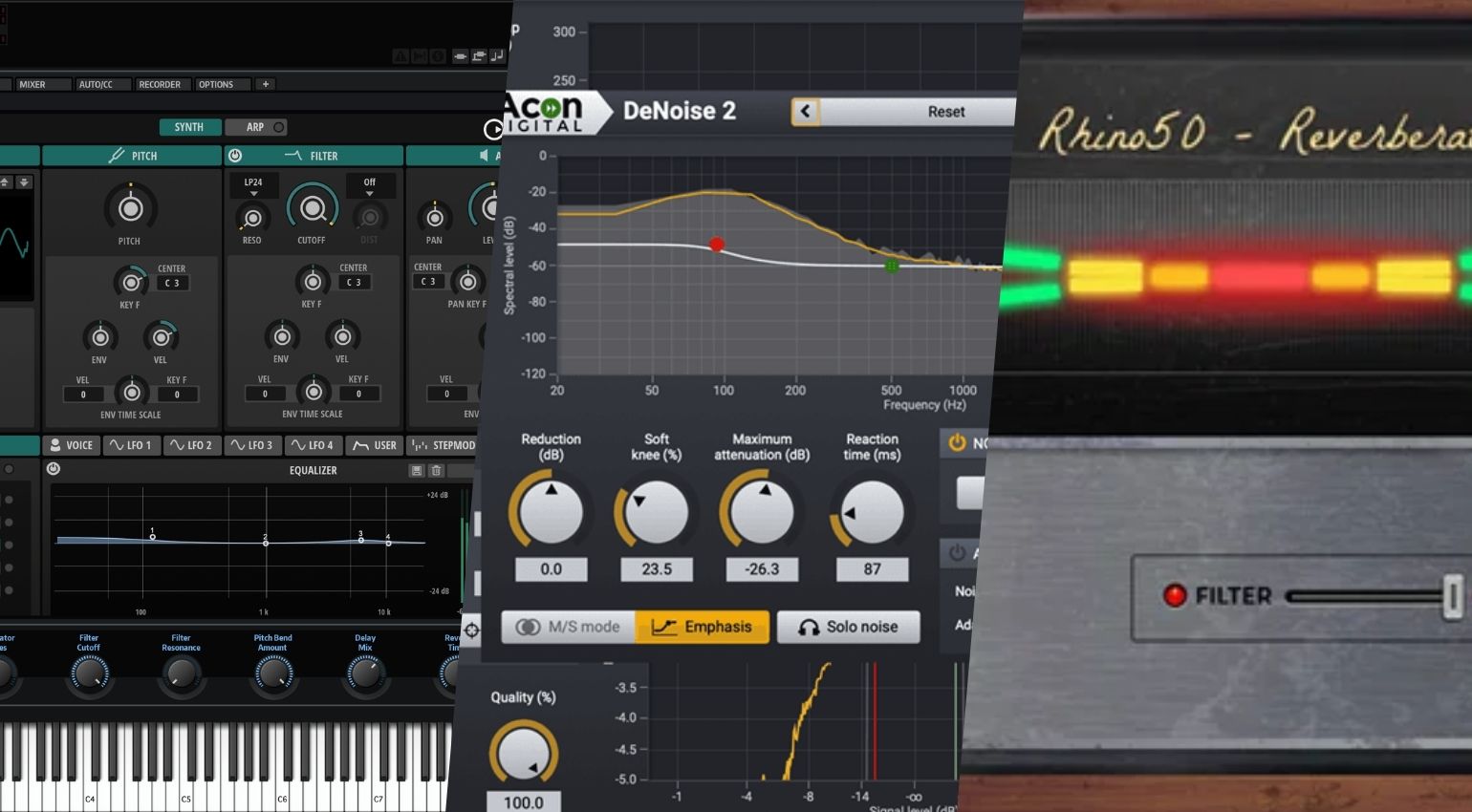
Task: Click the device routing icon in top toolbar
Action: (x=478, y=55)
